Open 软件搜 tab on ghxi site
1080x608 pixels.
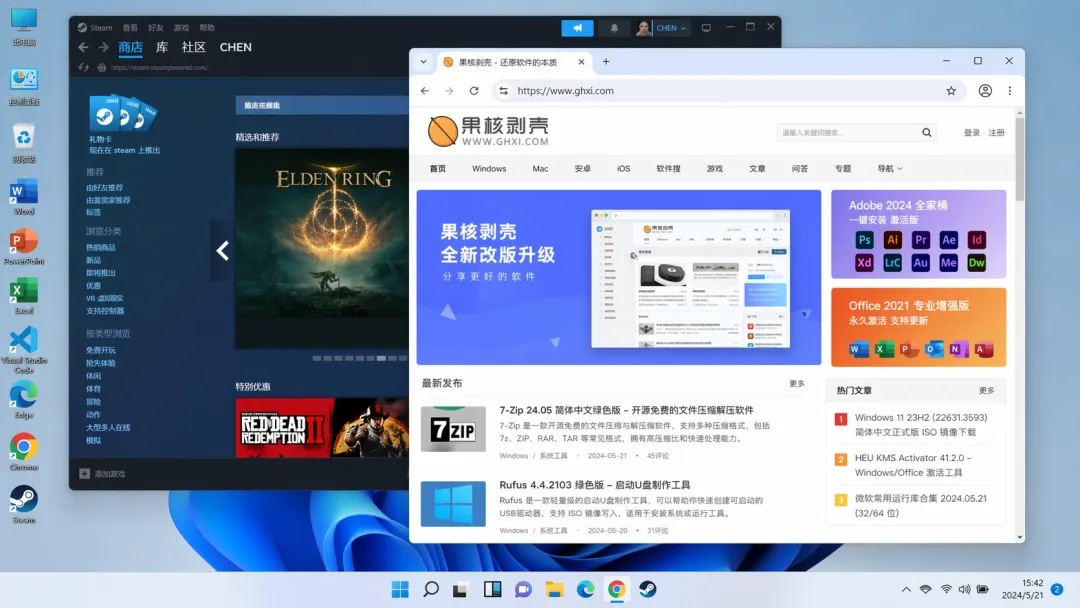pyautogui.click(x=668, y=169)
